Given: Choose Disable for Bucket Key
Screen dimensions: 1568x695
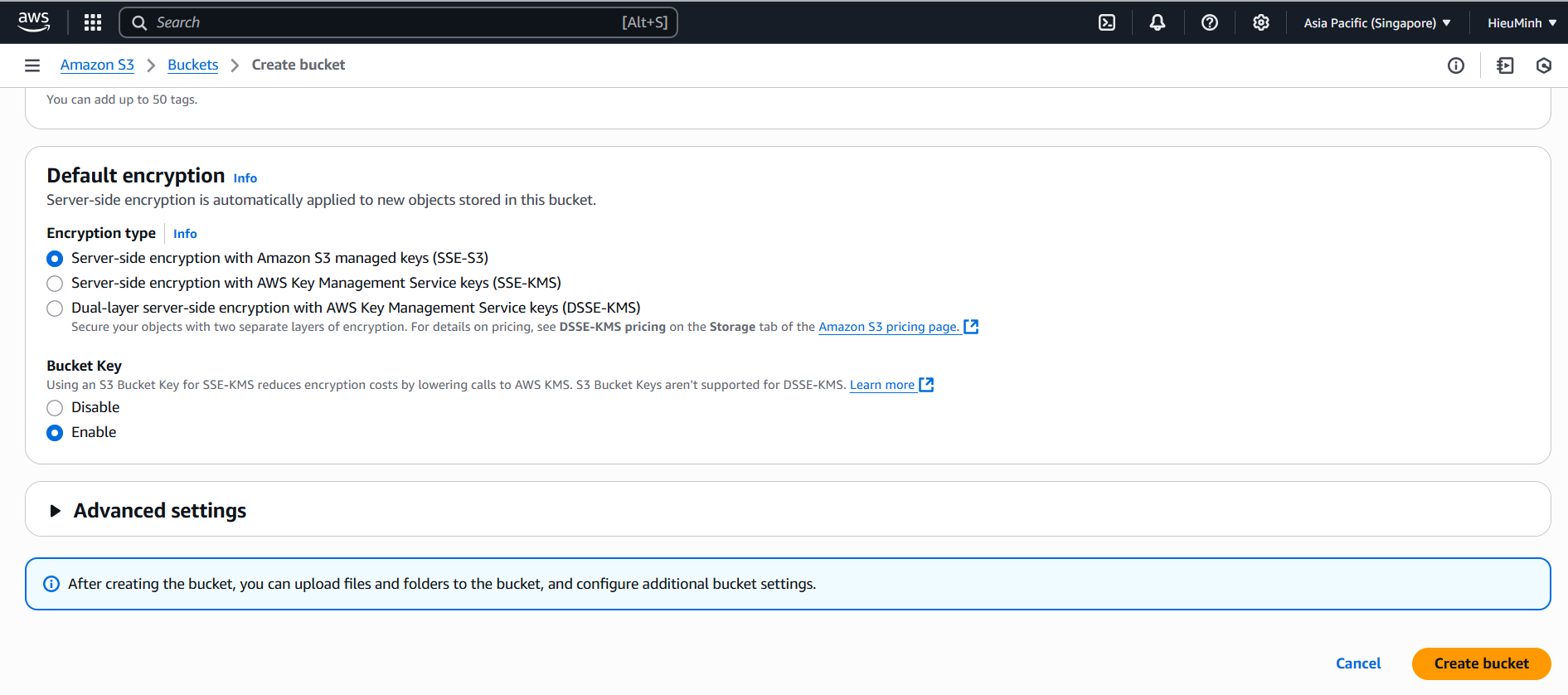Looking at the screenshot, I should click(55, 408).
